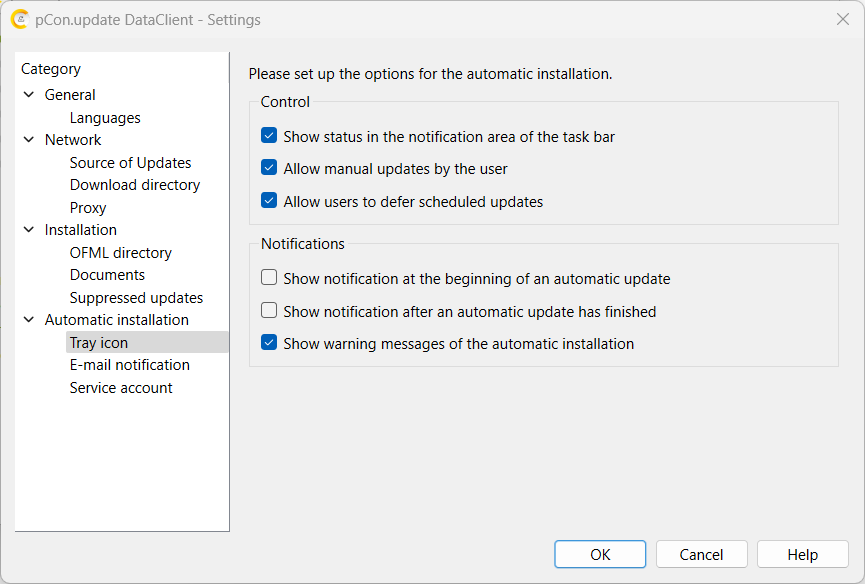Select Automatic installation category
The width and height of the screenshot is (865, 584).
(116, 320)
